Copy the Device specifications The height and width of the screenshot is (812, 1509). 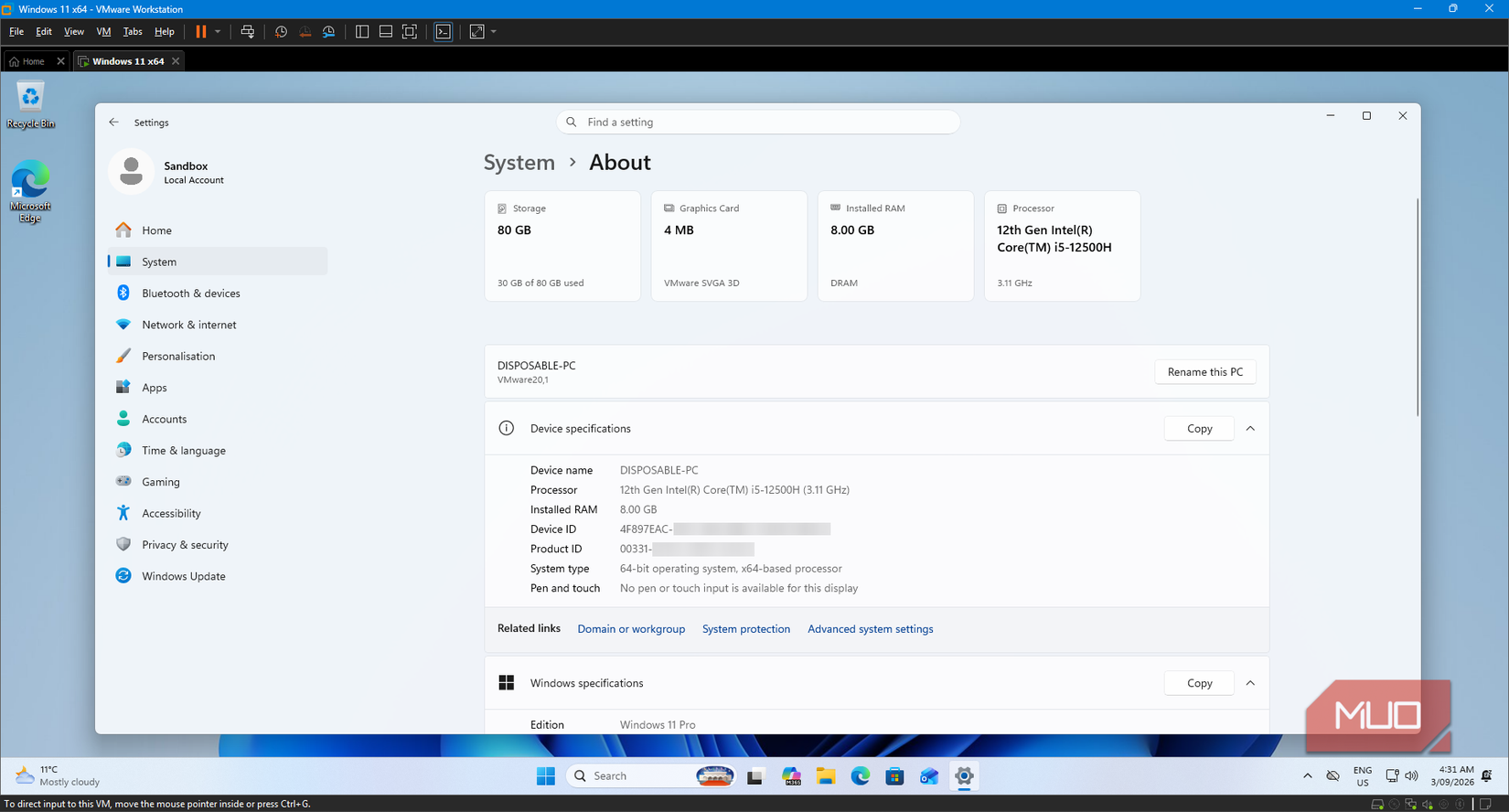pos(1199,429)
